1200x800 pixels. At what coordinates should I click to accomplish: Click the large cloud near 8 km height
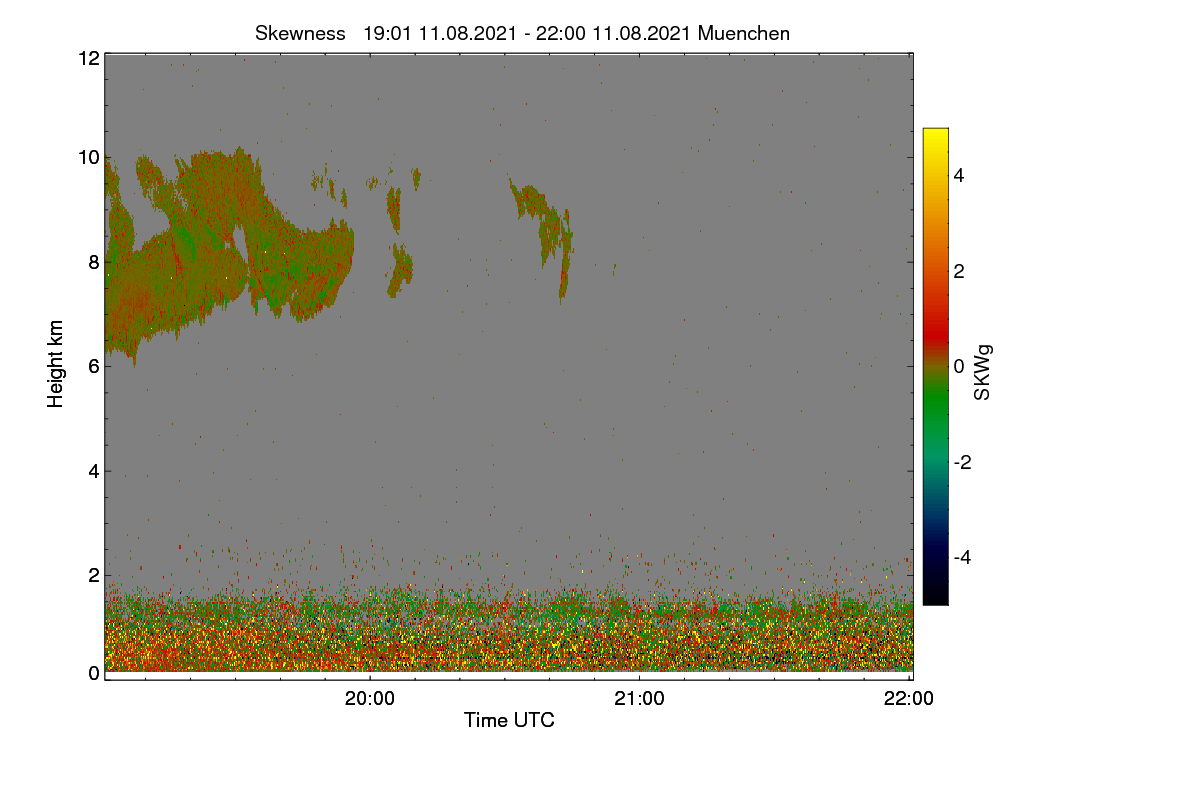pos(230,250)
